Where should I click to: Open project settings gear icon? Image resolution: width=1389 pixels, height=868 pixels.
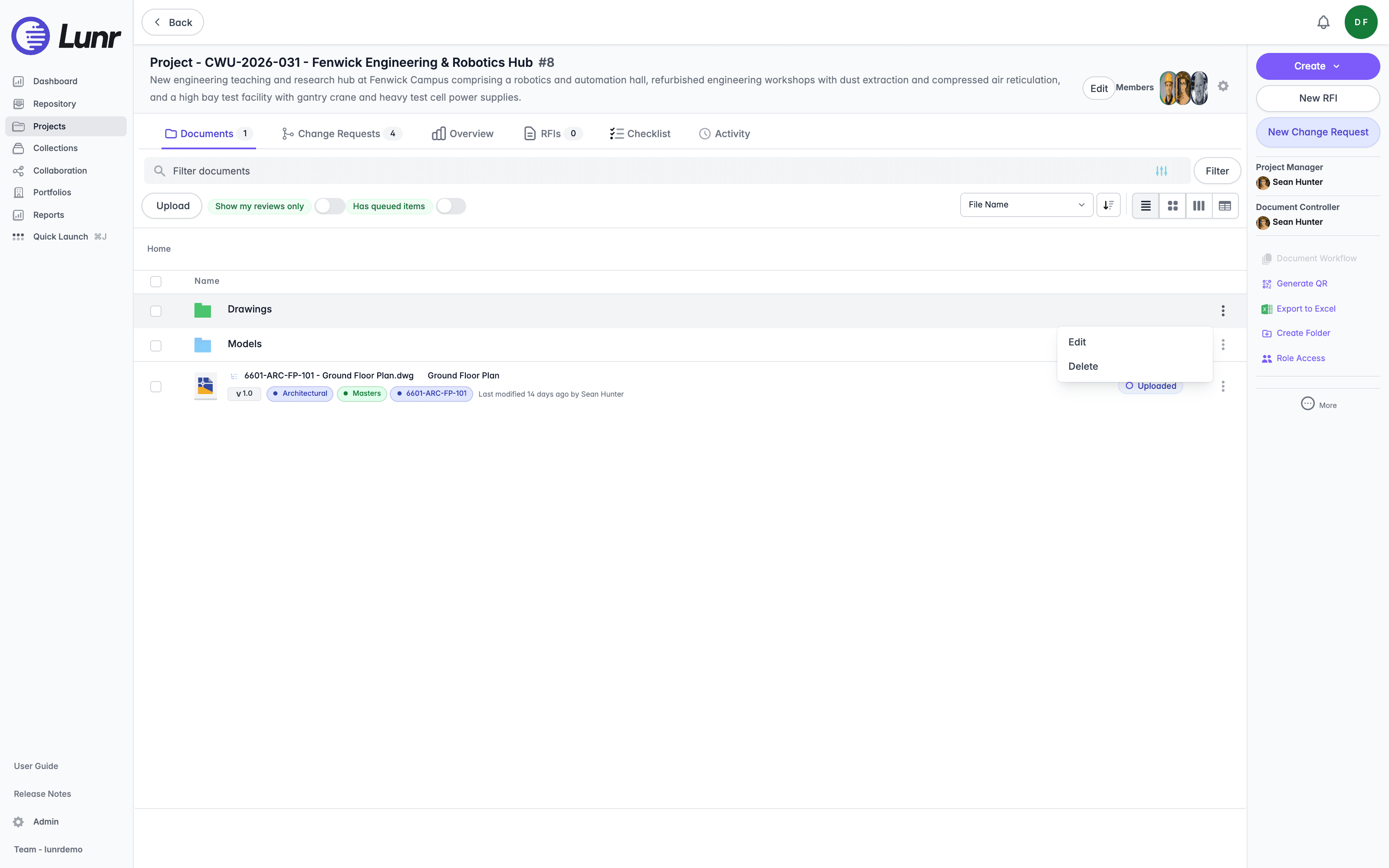(x=1223, y=86)
